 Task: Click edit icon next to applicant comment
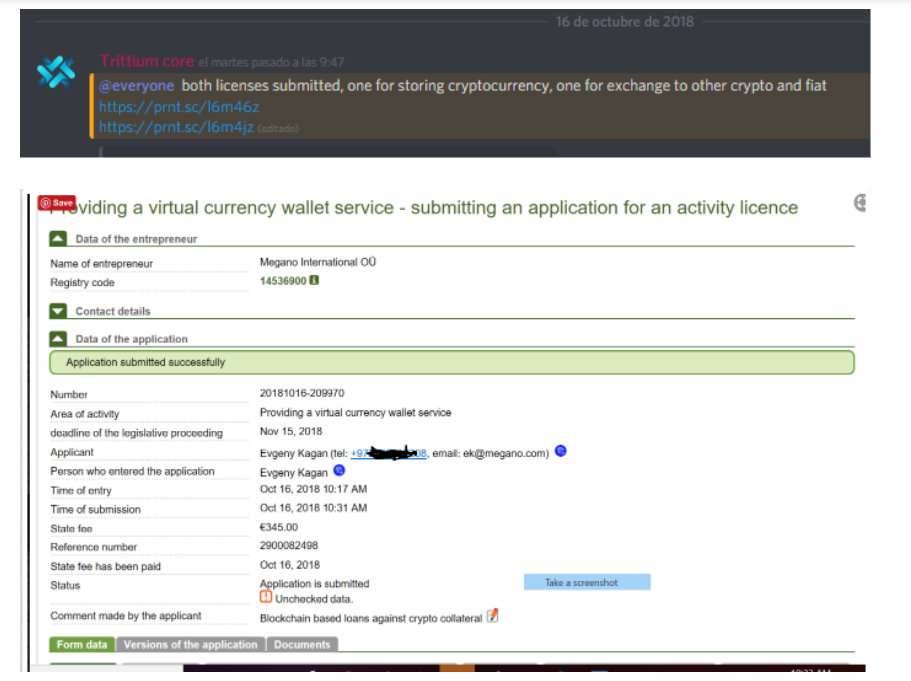[x=492, y=616]
